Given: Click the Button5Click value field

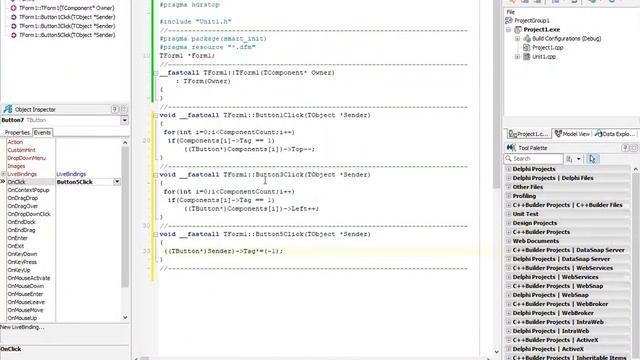Looking at the screenshot, I should click(x=84, y=182).
